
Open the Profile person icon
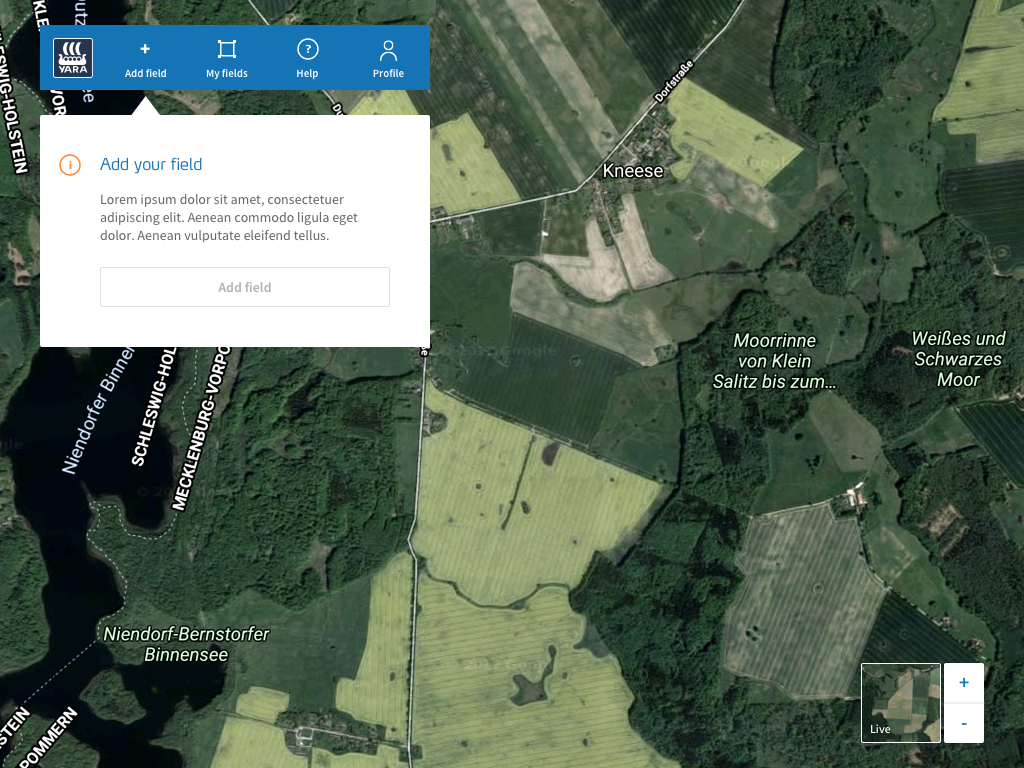[388, 51]
